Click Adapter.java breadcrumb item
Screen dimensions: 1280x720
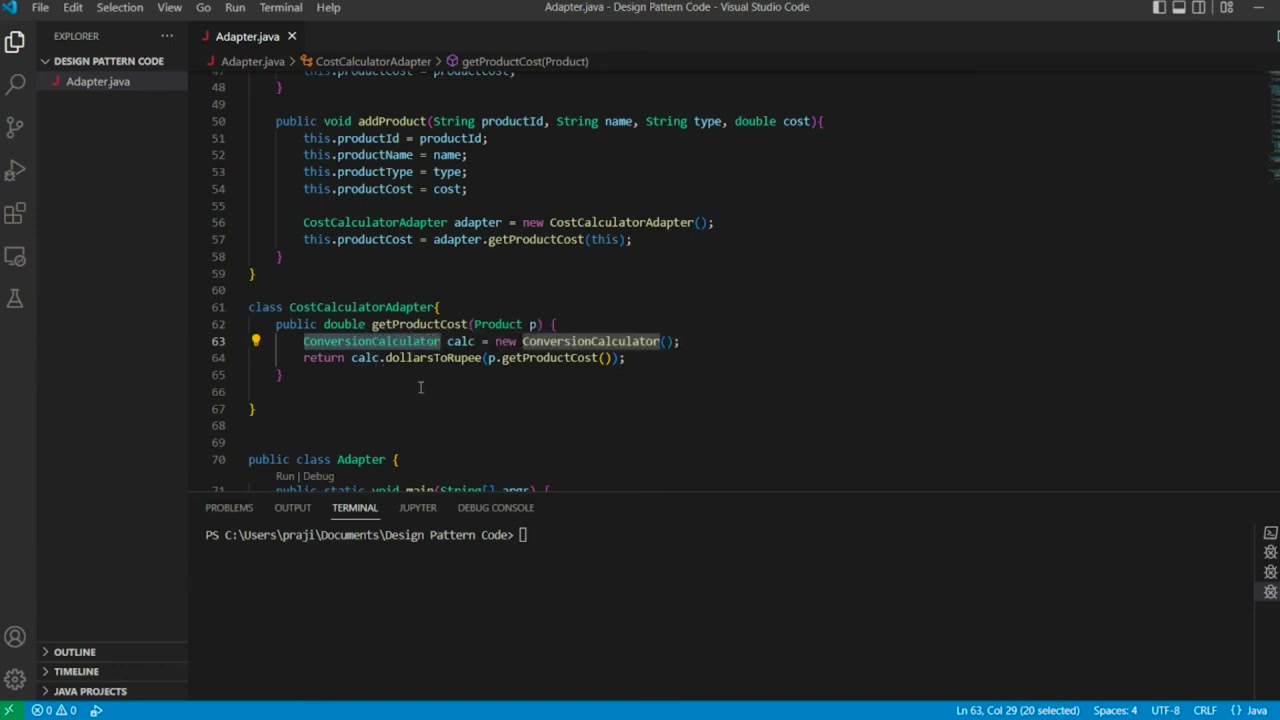tap(252, 61)
